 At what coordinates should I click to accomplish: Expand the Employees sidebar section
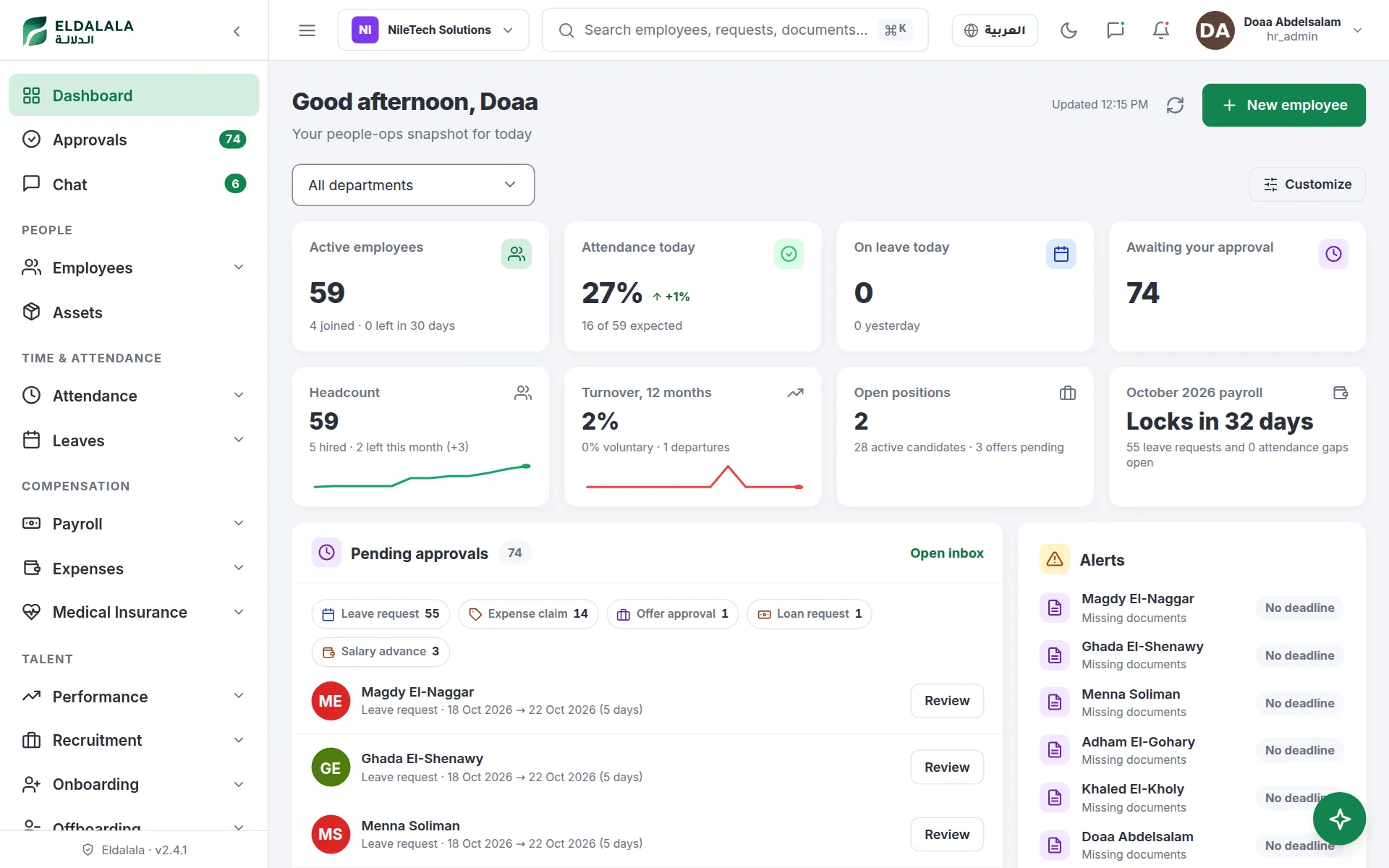point(134,268)
